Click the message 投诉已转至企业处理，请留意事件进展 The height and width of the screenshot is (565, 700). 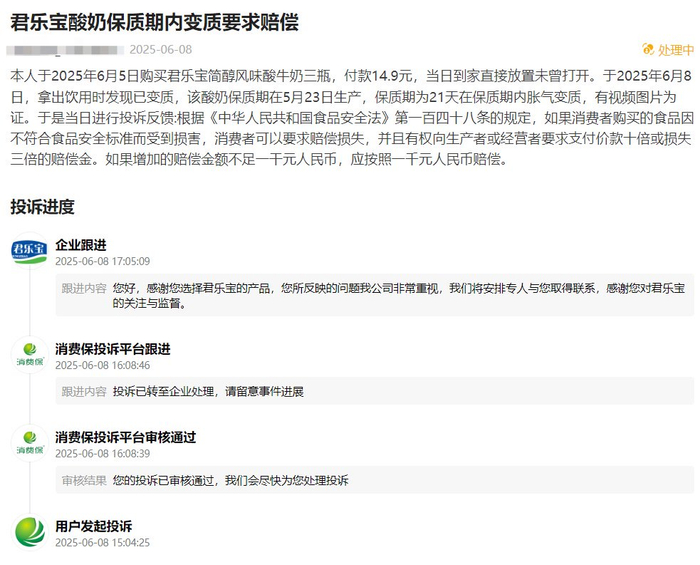click(208, 391)
